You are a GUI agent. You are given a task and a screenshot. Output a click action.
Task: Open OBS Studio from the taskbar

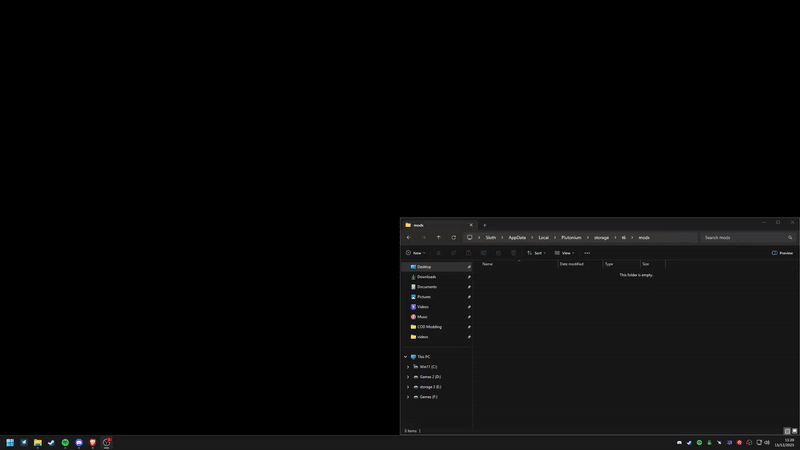(107, 443)
